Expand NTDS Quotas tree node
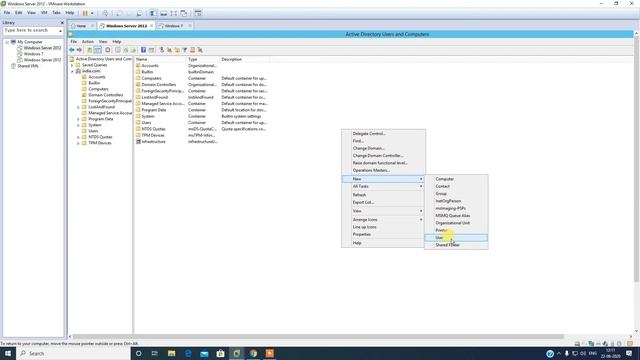This screenshot has width=640, height=360. [78, 137]
